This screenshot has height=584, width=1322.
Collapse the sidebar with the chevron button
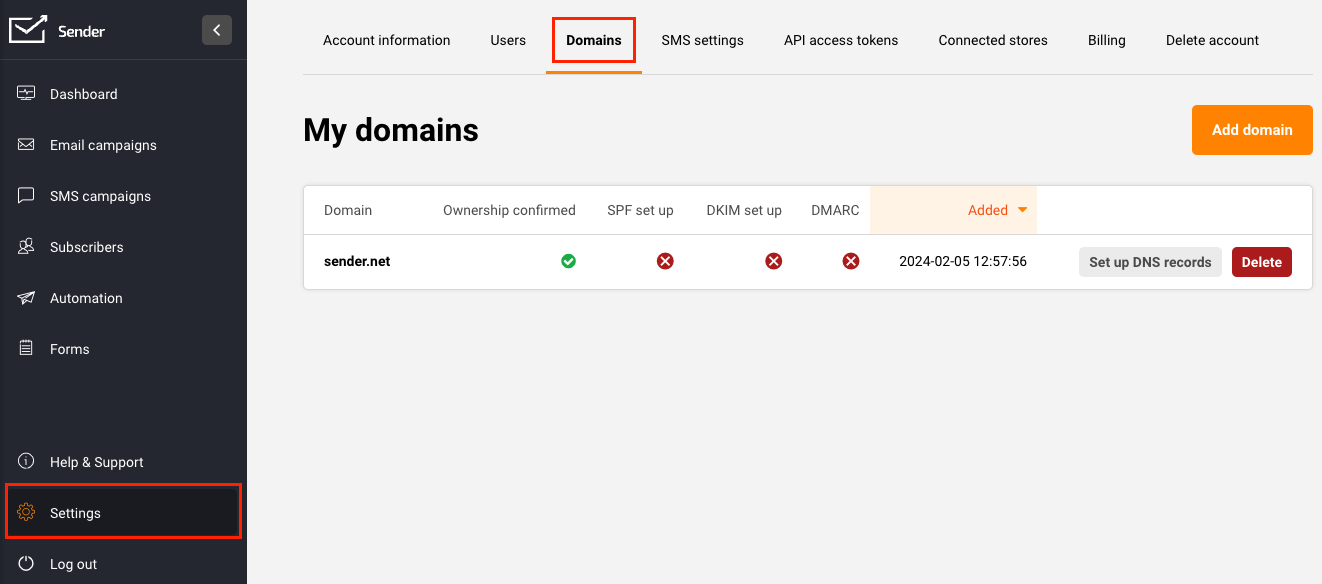217,30
